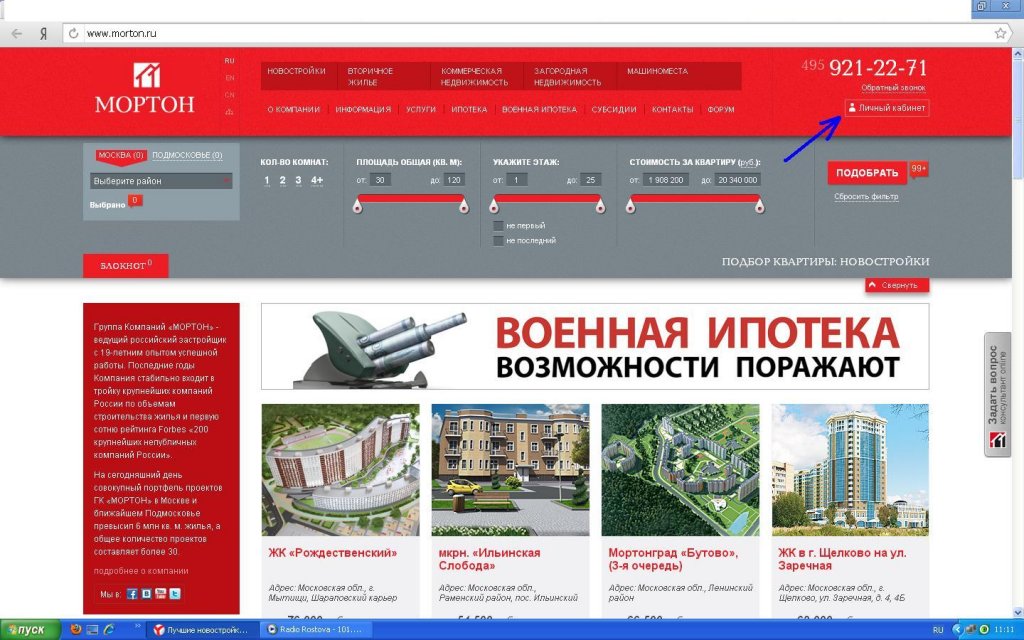
Task: Switch to the Radio Rostova taskbar window
Action: [315, 630]
